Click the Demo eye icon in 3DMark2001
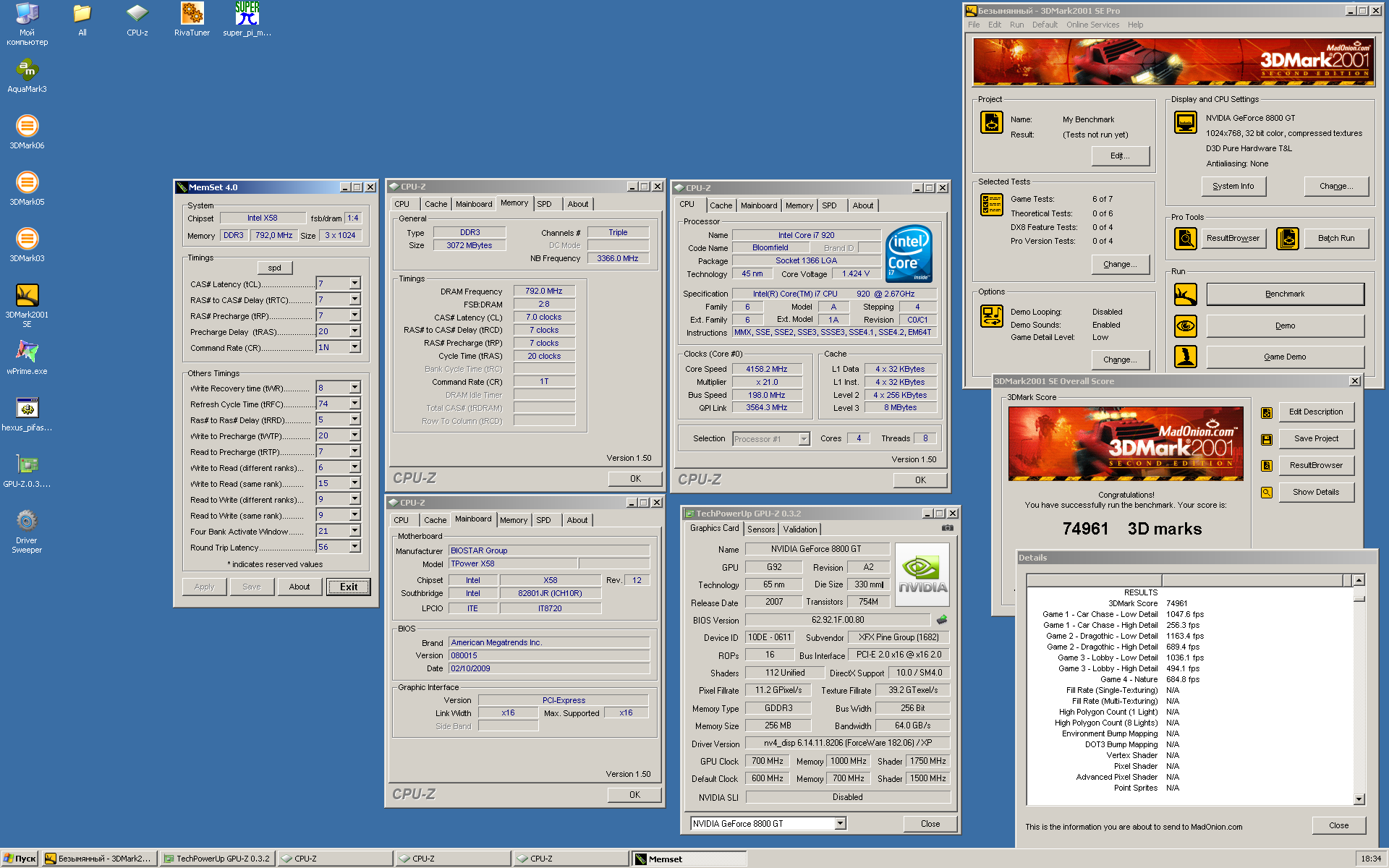Screen dimensions: 1389x868 (x=1185, y=326)
